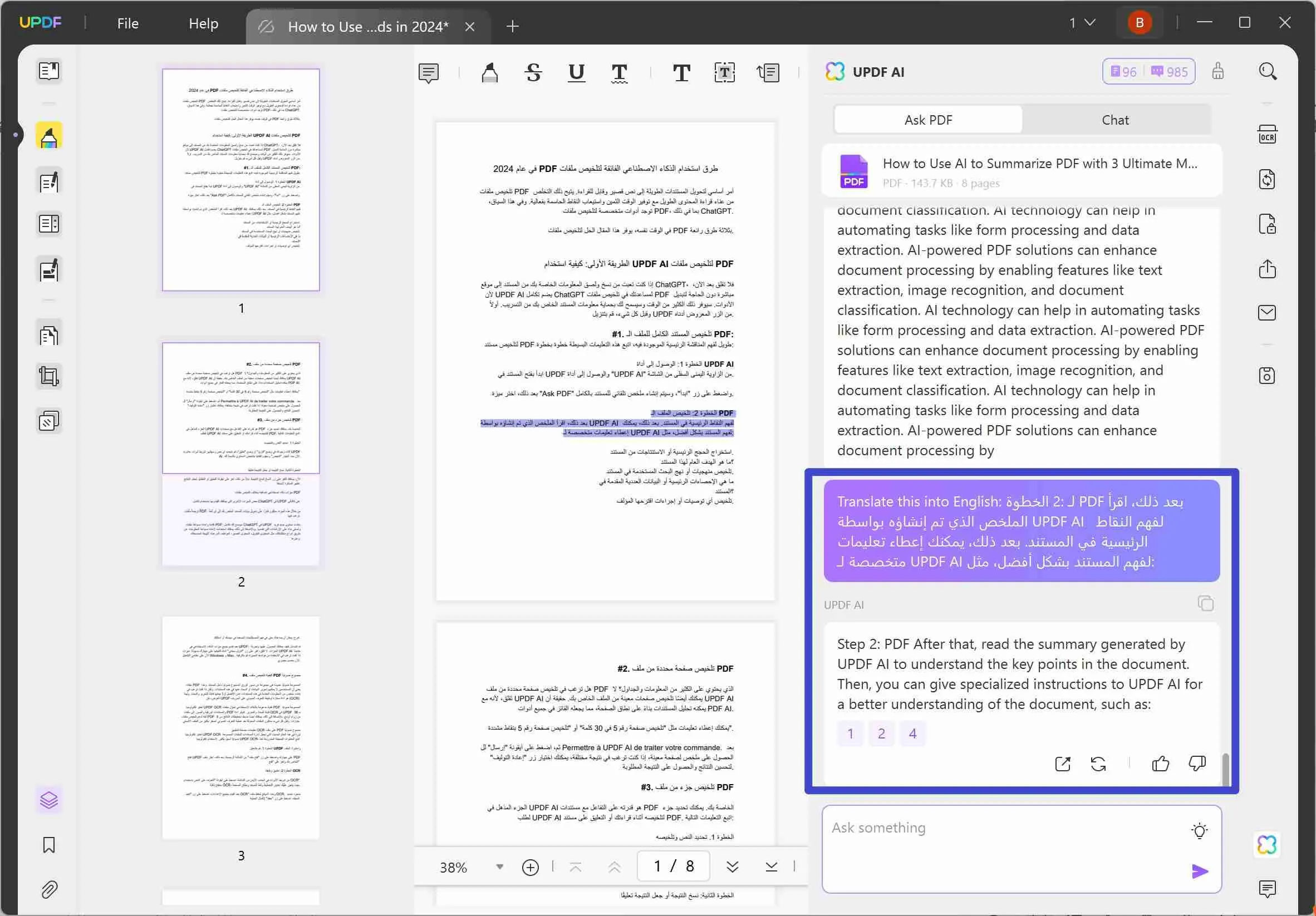The width and height of the screenshot is (1316, 916).
Task: Switch to the Ask PDF tab
Action: coord(928,119)
